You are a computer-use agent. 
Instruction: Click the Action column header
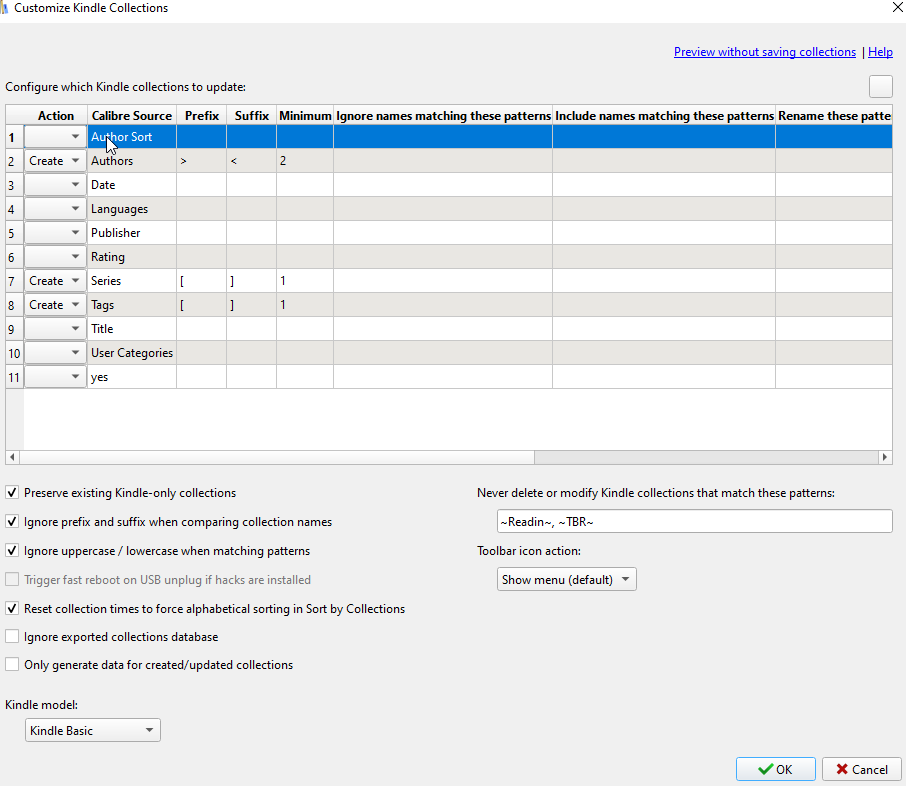pyautogui.click(x=55, y=116)
